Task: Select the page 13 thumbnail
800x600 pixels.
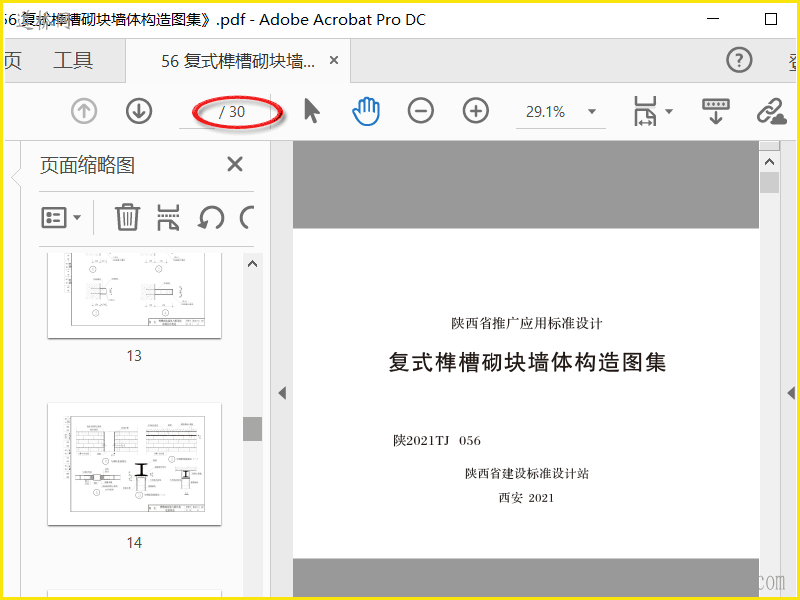Action: click(134, 295)
